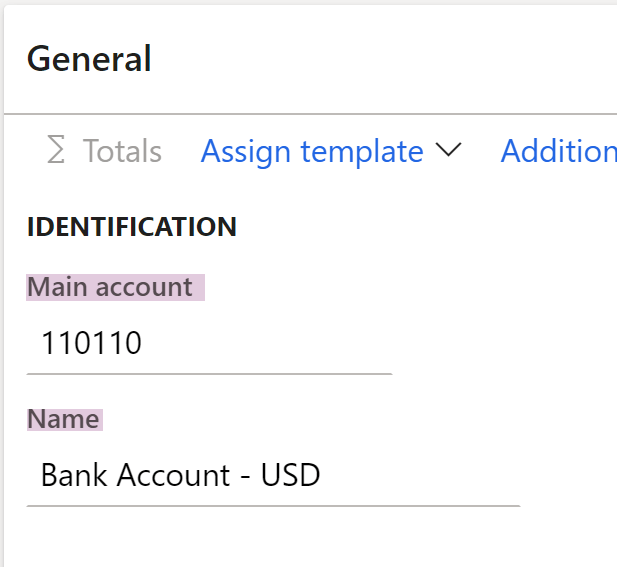617x567 pixels.
Task: Click the blank area beside the General title
Action: [380, 59]
